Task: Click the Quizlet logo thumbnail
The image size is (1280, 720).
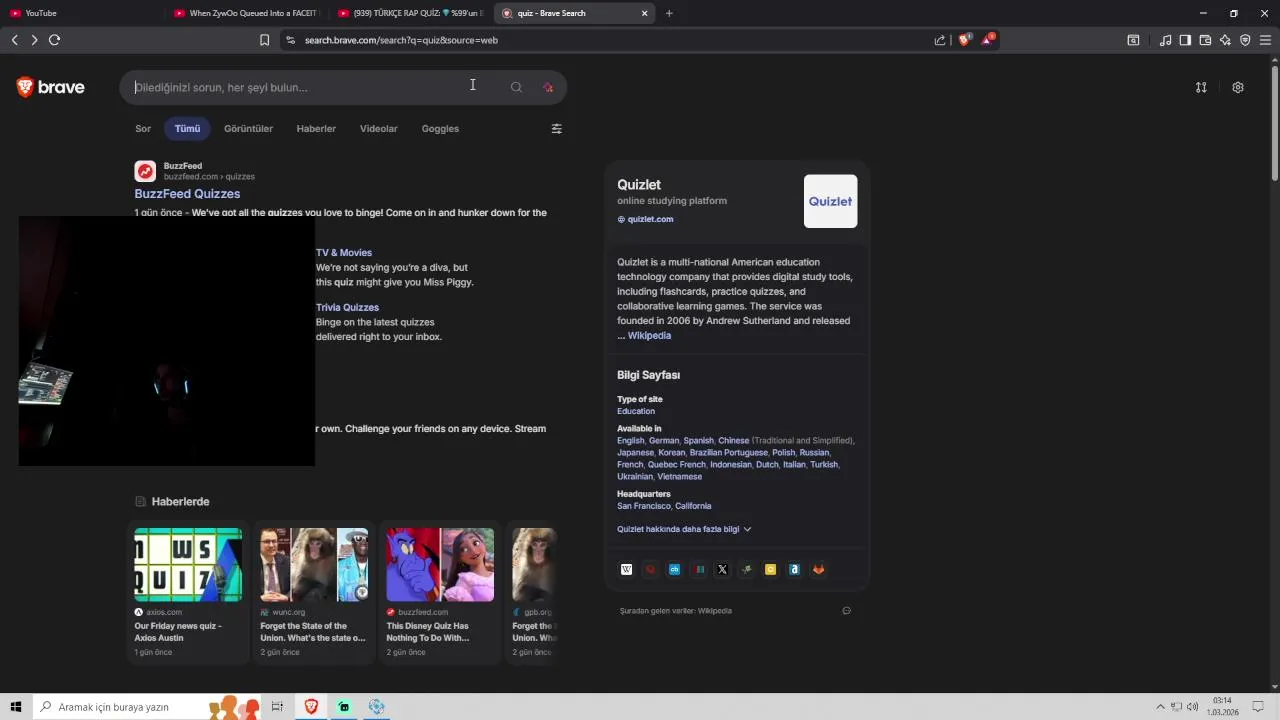Action: click(830, 201)
